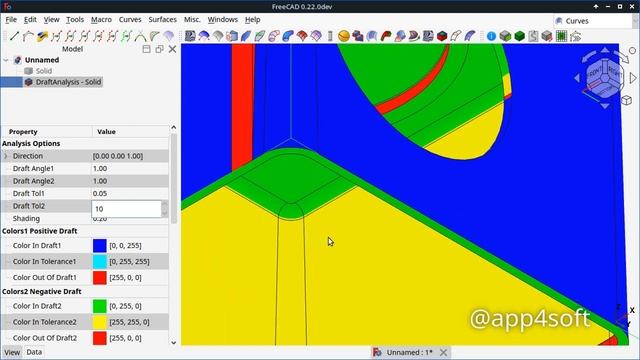640x360 pixels.
Task: Click the green curve tool icon
Action: pyautogui.click(x=127, y=36)
